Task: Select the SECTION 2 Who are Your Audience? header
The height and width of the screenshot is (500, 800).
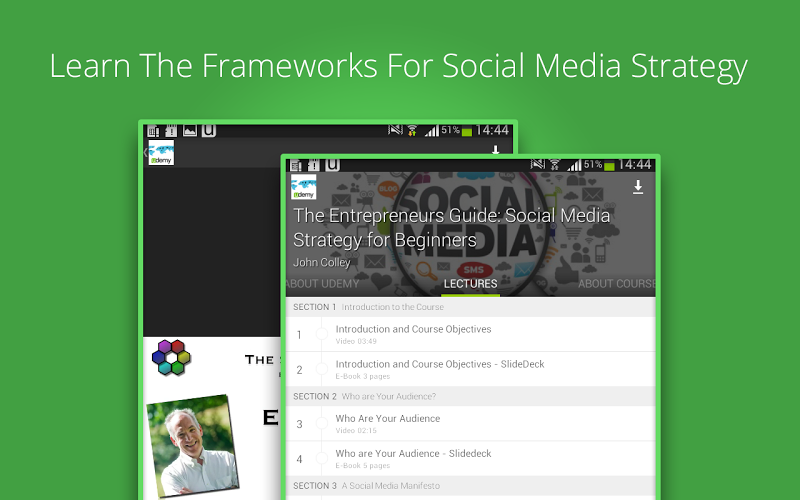Action: click(470, 396)
